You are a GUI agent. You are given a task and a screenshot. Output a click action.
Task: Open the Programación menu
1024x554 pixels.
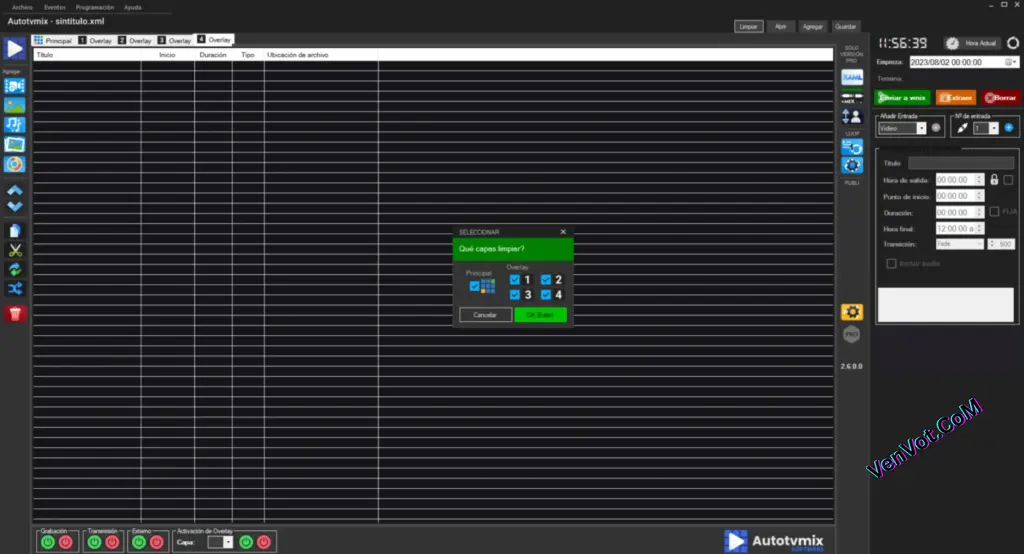click(95, 7)
